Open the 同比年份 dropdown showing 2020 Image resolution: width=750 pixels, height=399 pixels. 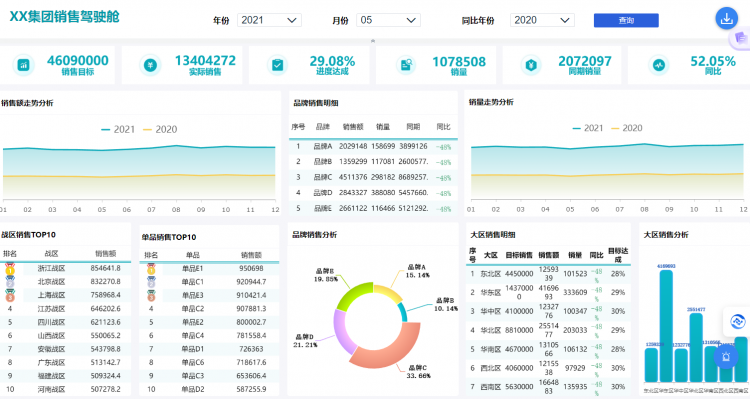542,20
